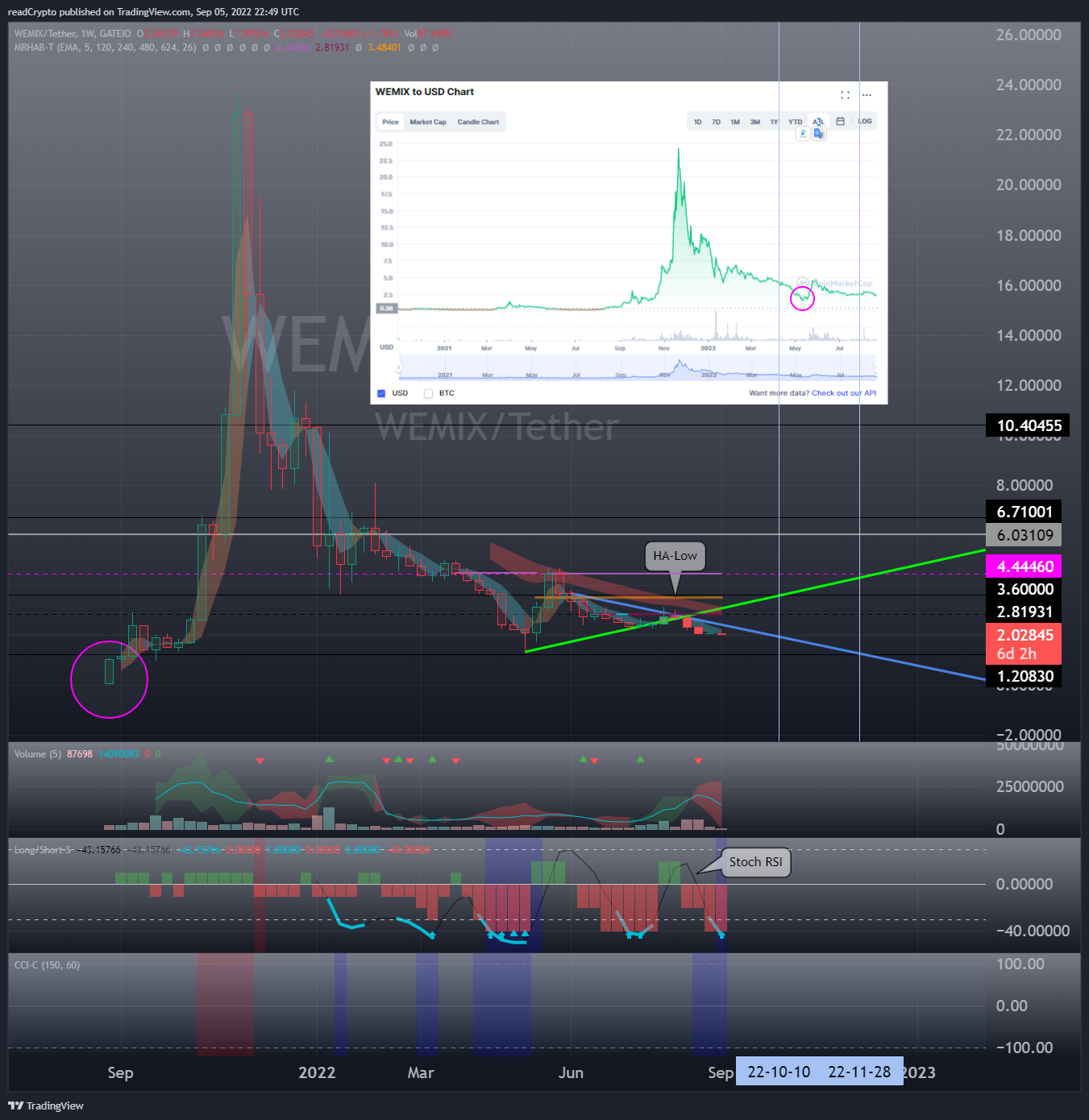Enable the BTC checkbox
The height and width of the screenshot is (1120, 1089).
428,393
